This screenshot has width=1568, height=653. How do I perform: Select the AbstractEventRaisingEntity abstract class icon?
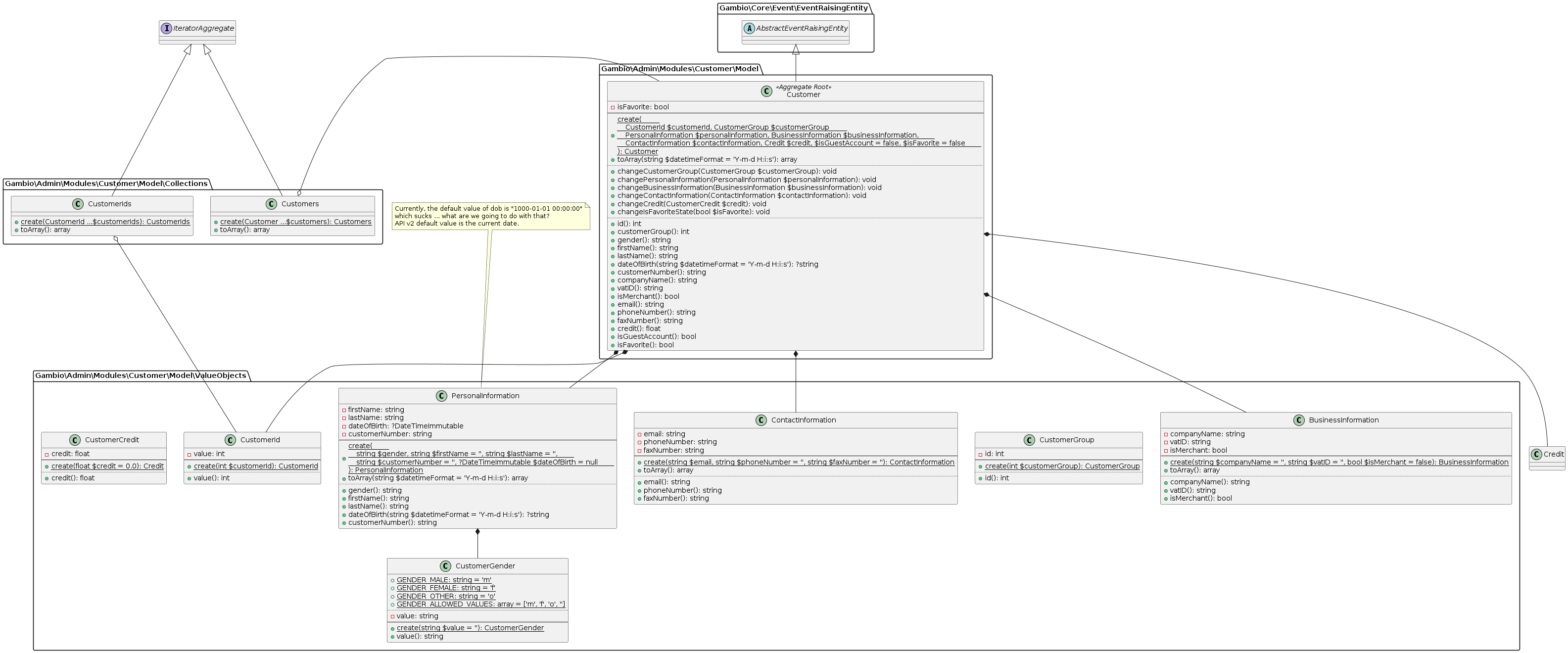click(749, 27)
